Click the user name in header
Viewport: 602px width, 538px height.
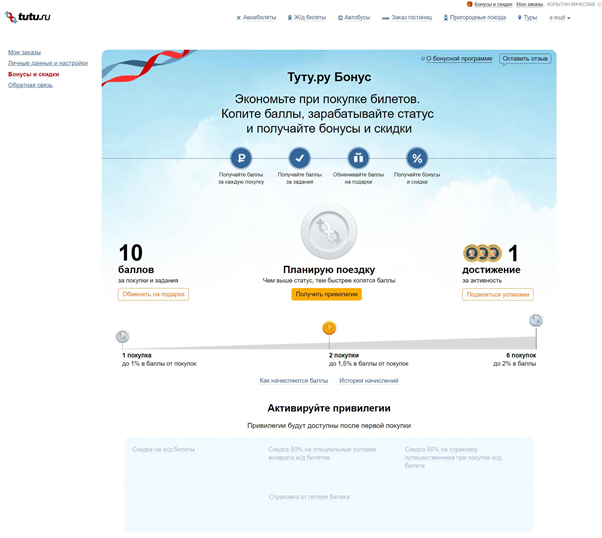click(x=571, y=4)
